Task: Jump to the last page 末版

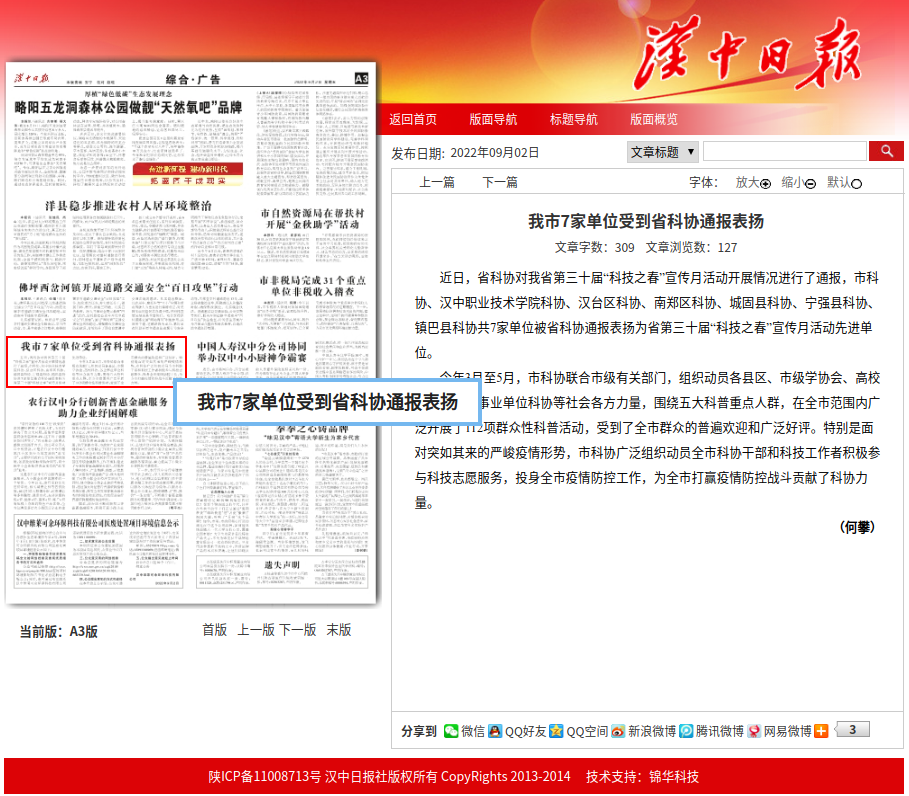Action: pos(339,630)
